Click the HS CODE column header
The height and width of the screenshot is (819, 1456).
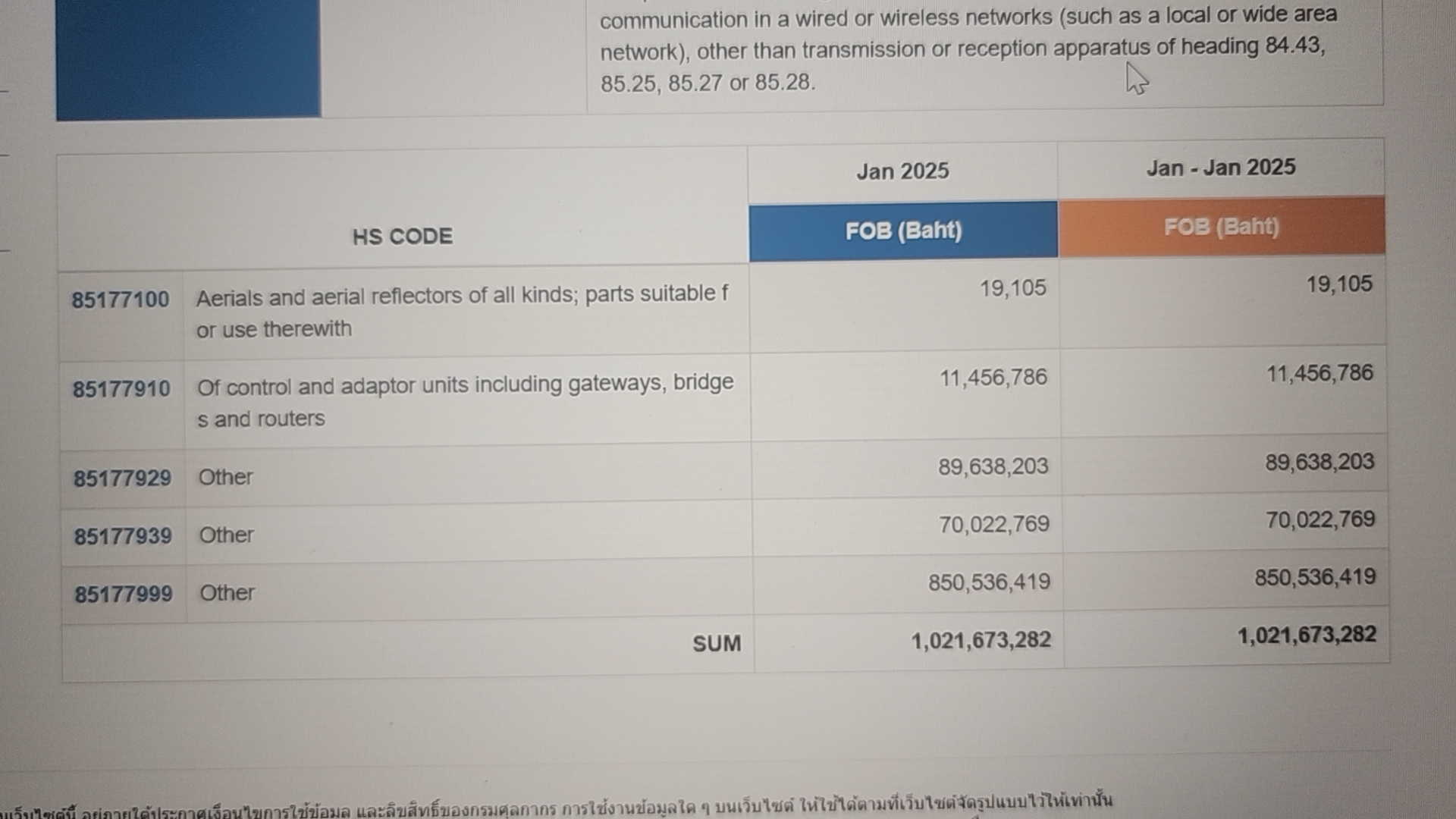[x=403, y=237]
